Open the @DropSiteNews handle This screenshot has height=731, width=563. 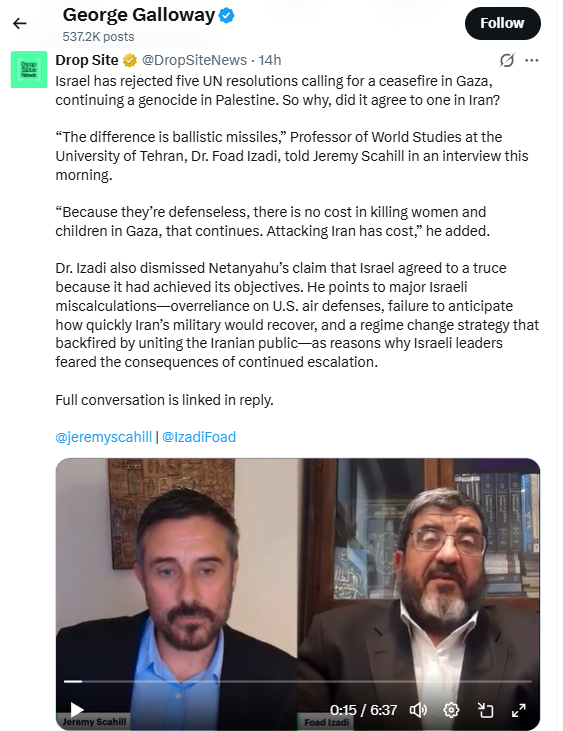click(x=194, y=60)
